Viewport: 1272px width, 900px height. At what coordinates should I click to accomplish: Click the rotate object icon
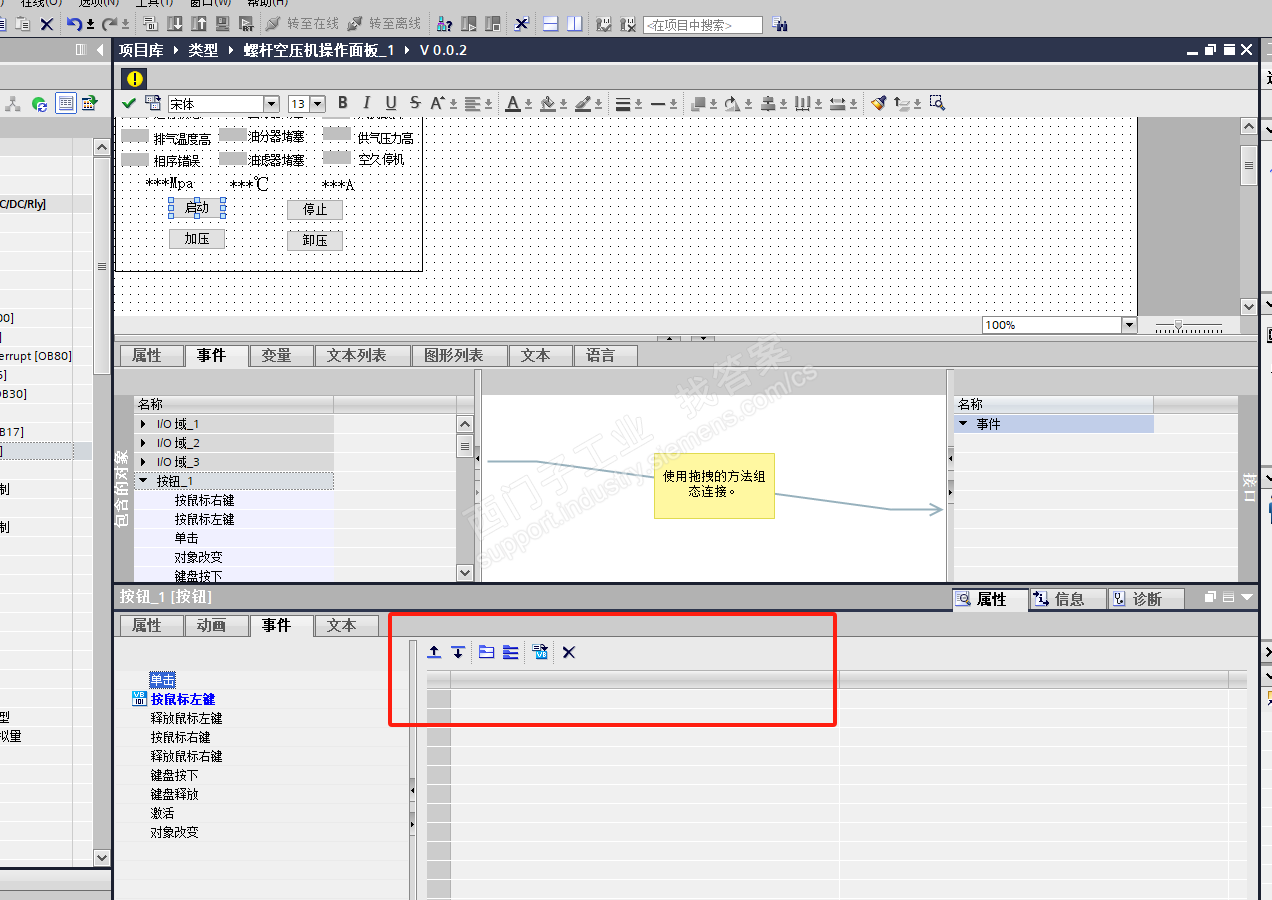(x=733, y=103)
